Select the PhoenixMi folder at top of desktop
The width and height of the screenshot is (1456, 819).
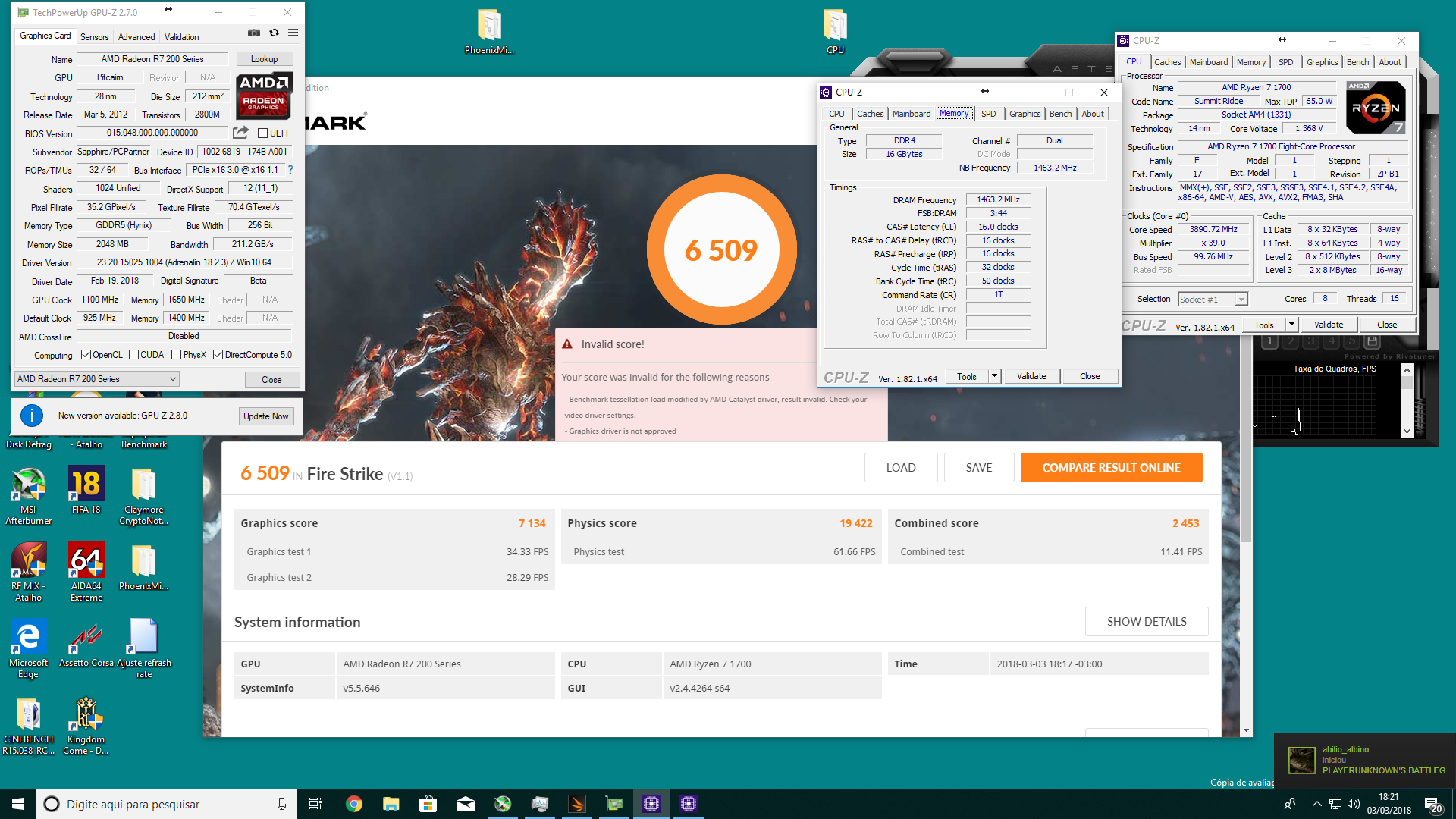(x=489, y=32)
